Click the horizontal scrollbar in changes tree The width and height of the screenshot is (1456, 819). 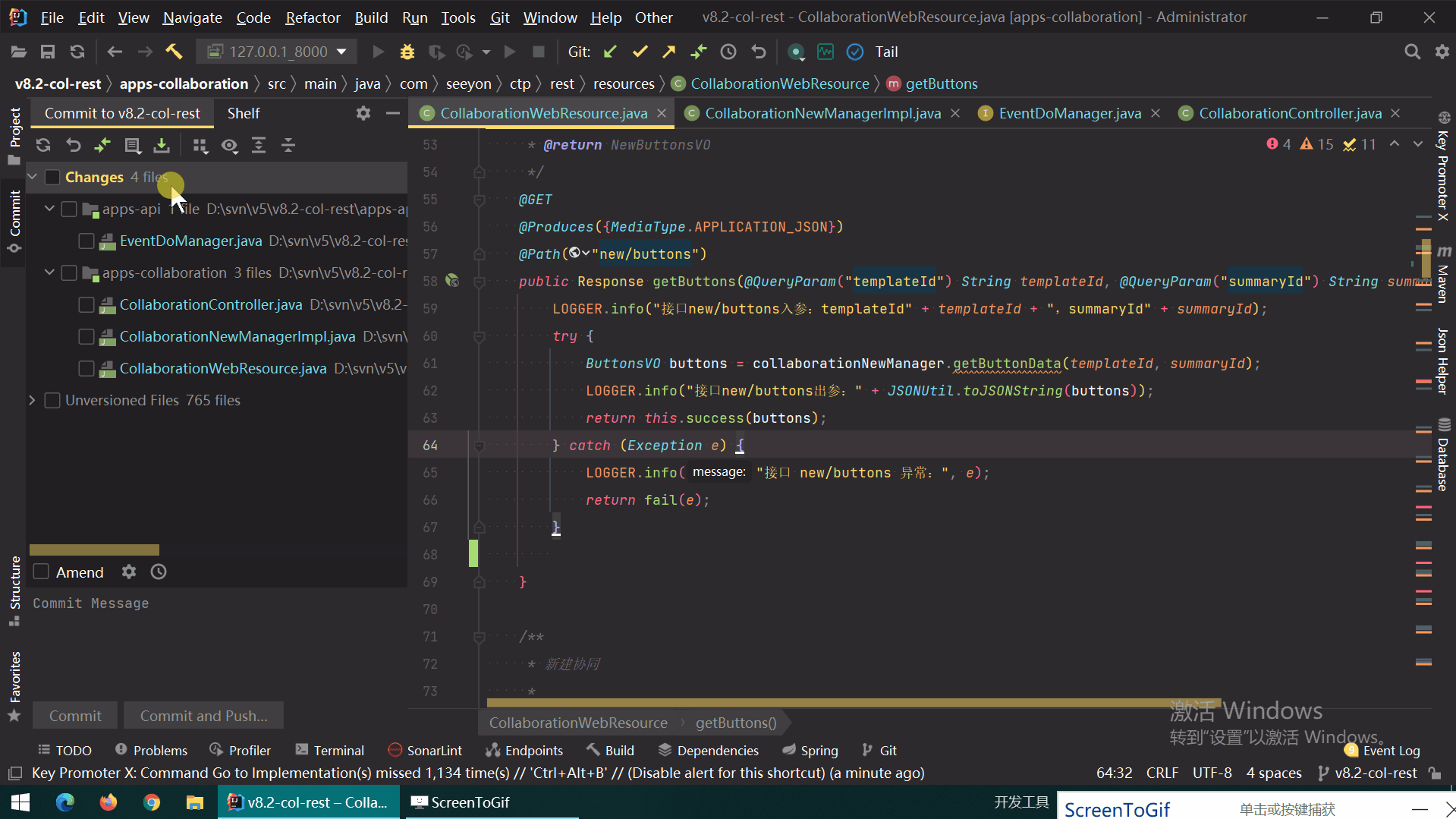94,550
